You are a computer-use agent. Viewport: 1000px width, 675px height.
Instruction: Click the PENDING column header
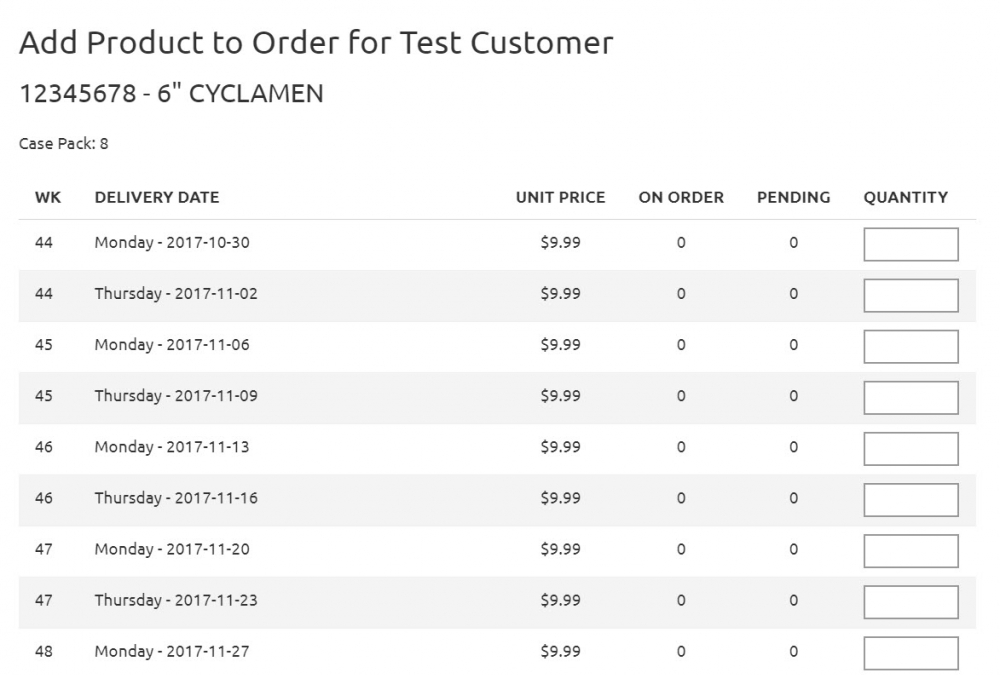[793, 197]
